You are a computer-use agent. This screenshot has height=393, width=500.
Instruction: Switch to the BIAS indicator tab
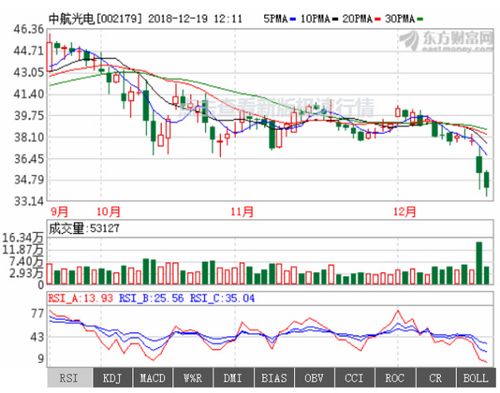[x=274, y=378]
